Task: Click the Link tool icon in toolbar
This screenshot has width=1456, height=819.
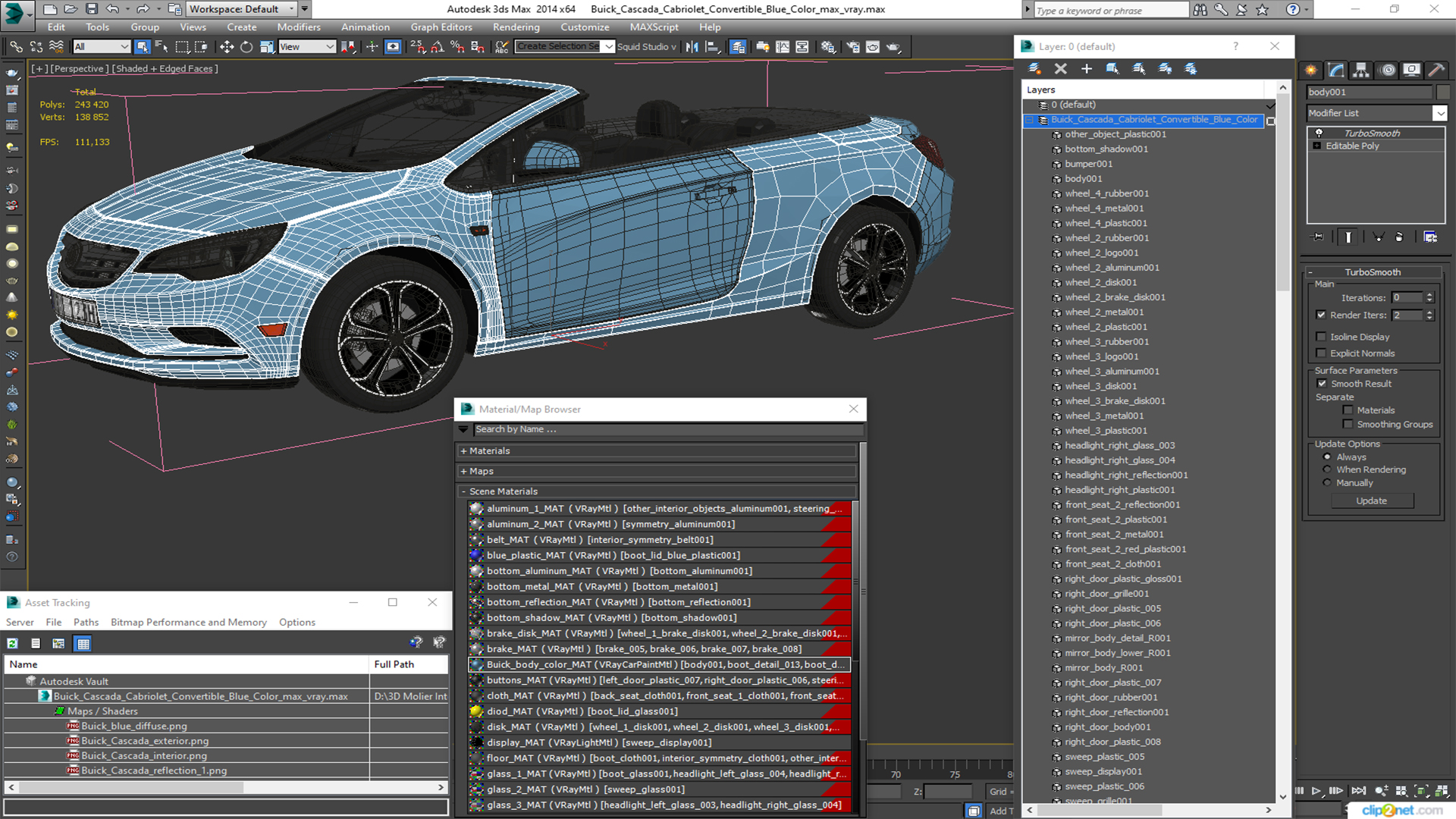Action: pyautogui.click(x=16, y=47)
